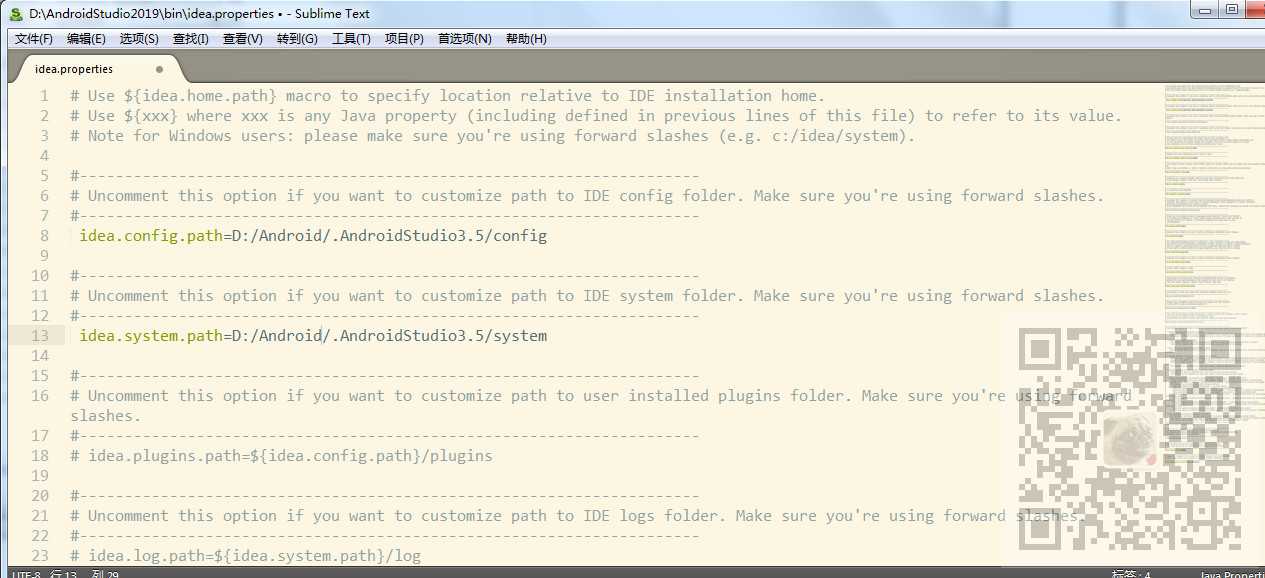Click line number 18 in the gutter

[x=40, y=456]
